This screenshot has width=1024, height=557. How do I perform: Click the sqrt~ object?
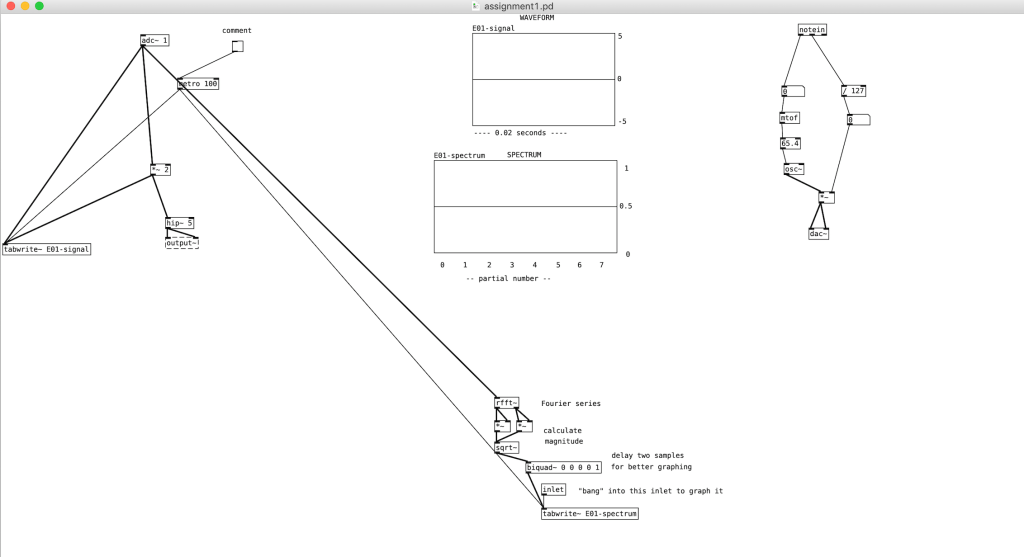pyautogui.click(x=507, y=448)
